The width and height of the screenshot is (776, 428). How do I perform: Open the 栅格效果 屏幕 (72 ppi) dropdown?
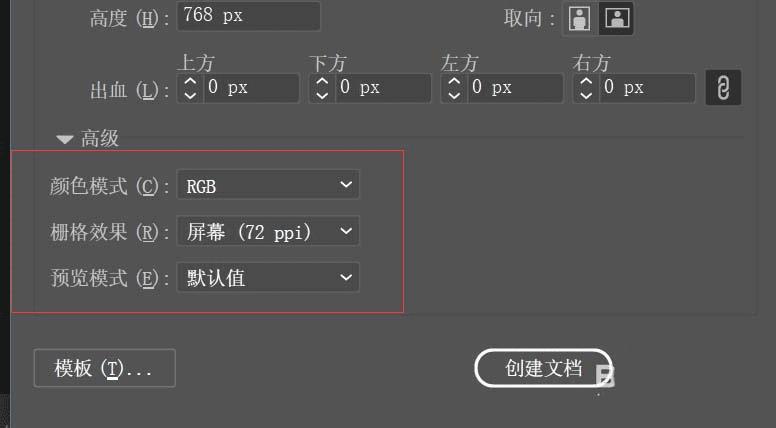click(268, 231)
